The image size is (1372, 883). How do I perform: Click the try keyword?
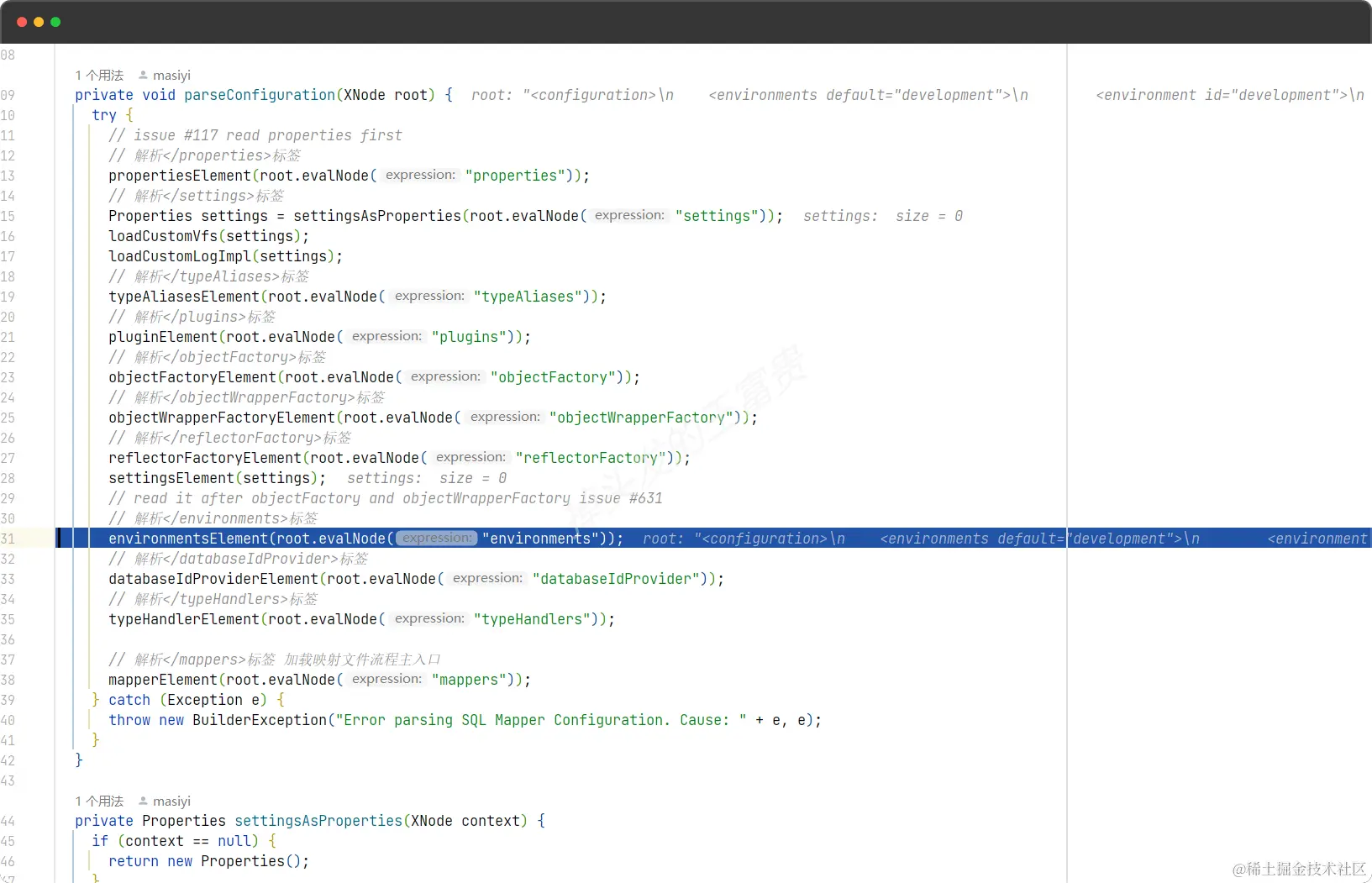pos(104,115)
